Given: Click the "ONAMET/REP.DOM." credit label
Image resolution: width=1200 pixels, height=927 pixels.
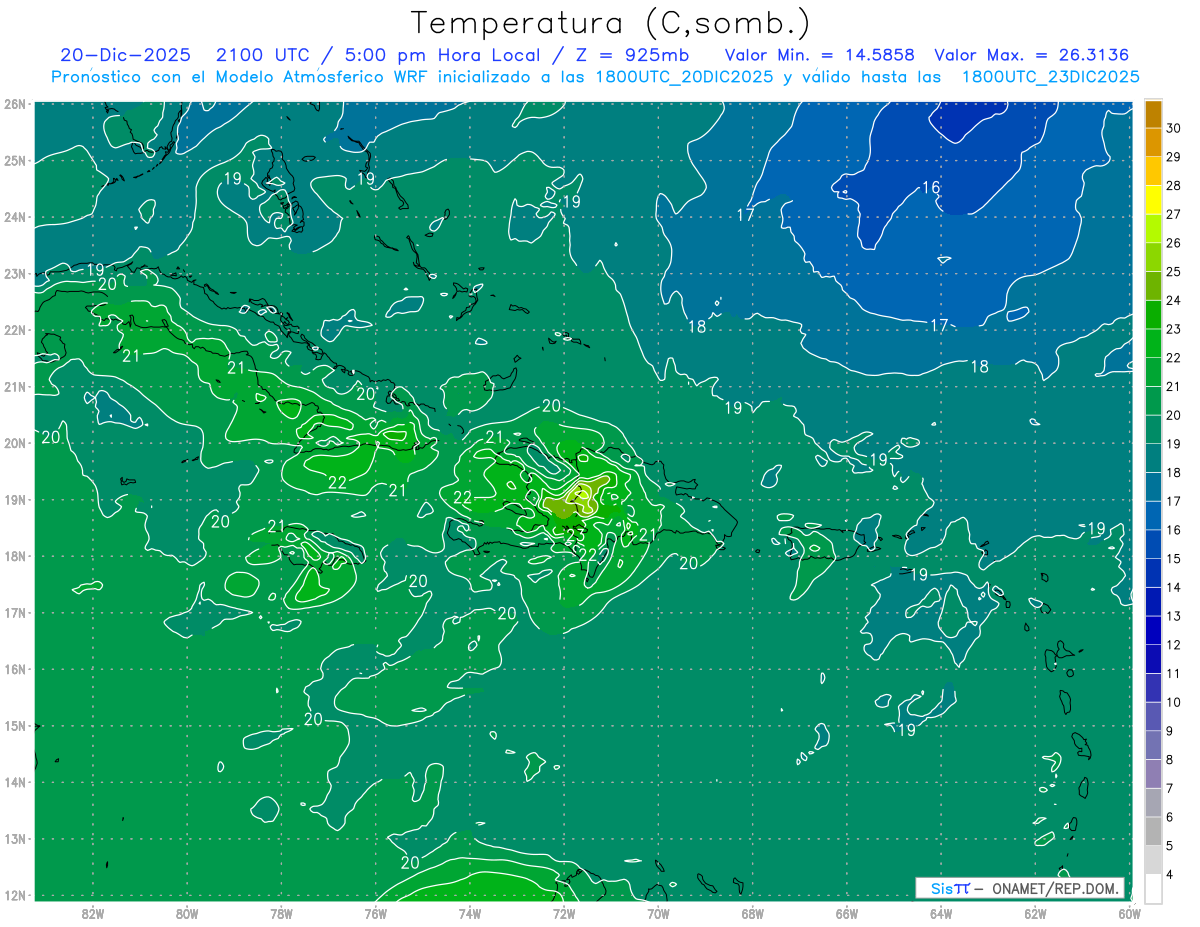Looking at the screenshot, I should (x=1056, y=888).
